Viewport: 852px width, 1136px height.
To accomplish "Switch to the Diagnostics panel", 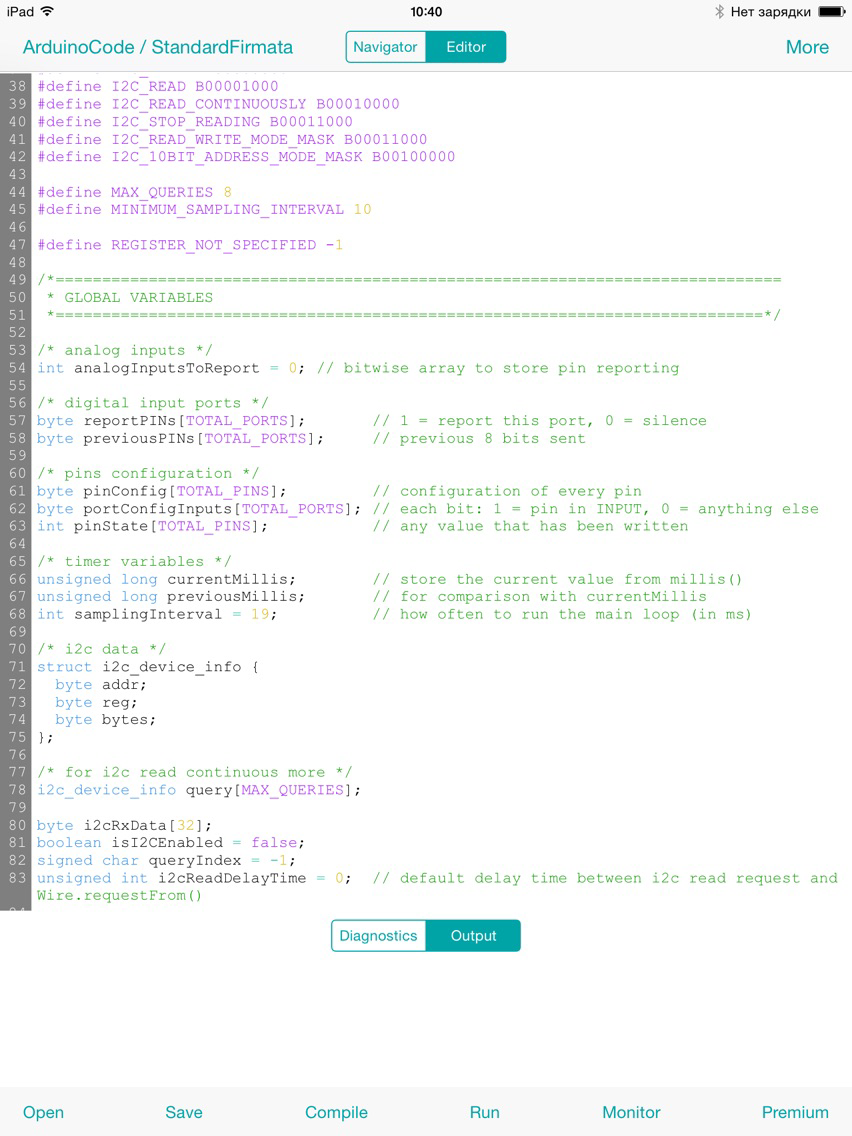I will (378, 935).
